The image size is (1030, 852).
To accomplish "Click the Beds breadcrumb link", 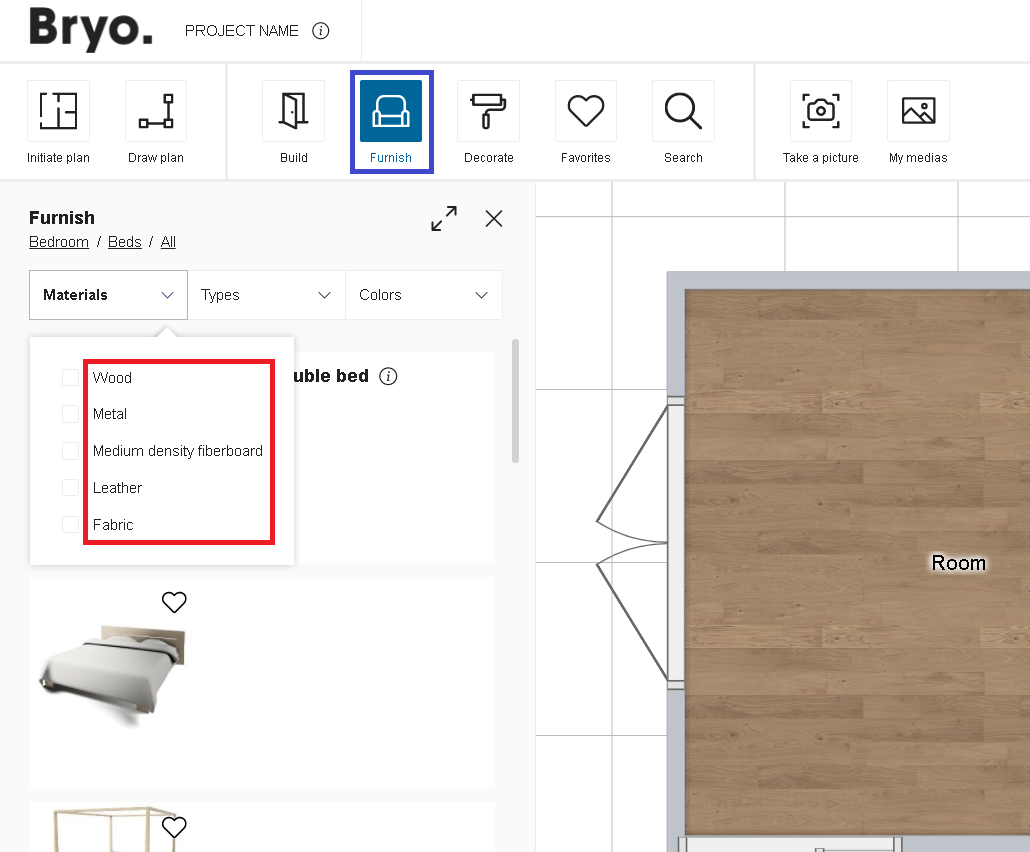I will pyautogui.click(x=124, y=242).
